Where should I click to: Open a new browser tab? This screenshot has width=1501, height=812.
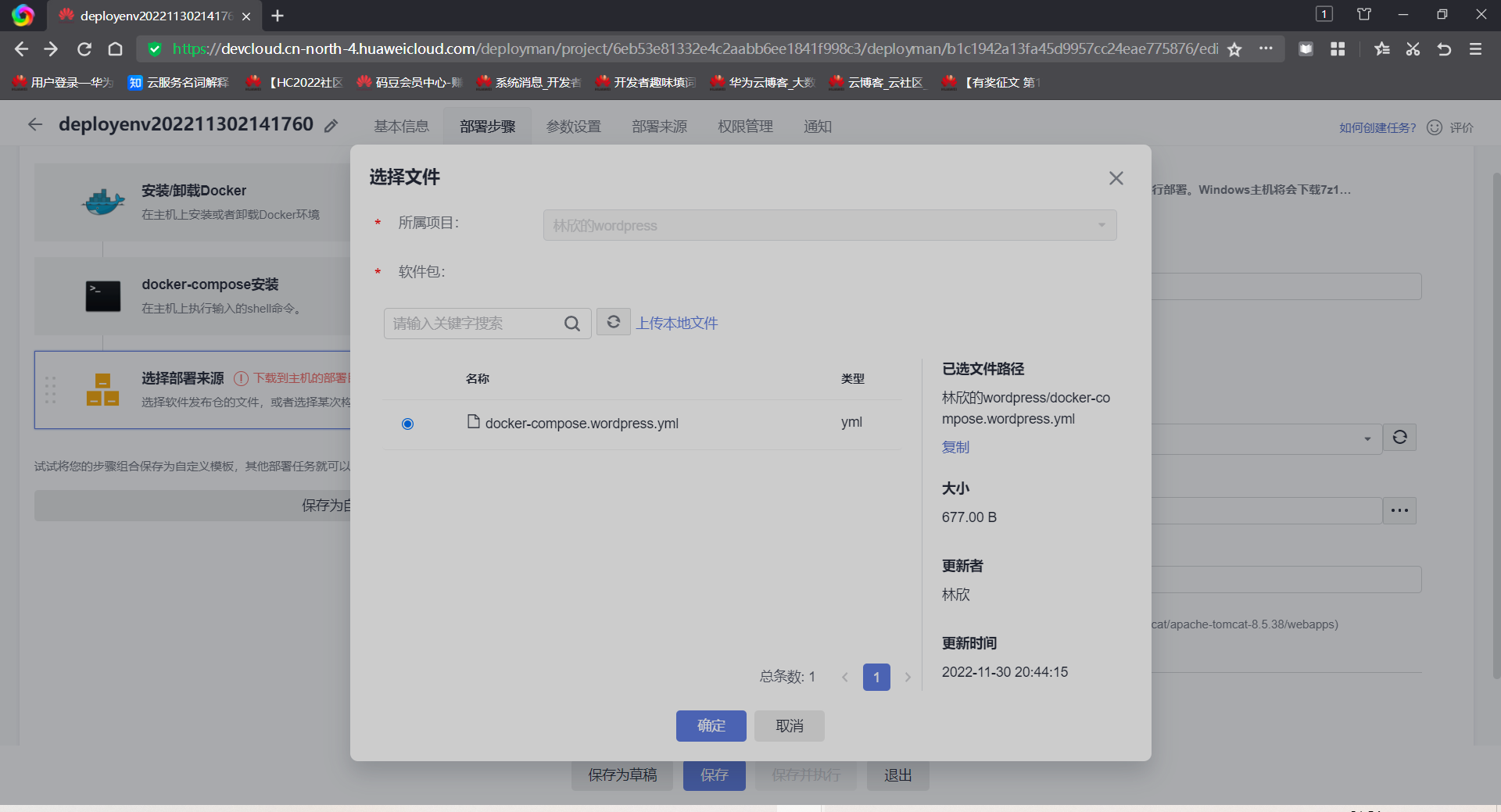pyautogui.click(x=278, y=16)
